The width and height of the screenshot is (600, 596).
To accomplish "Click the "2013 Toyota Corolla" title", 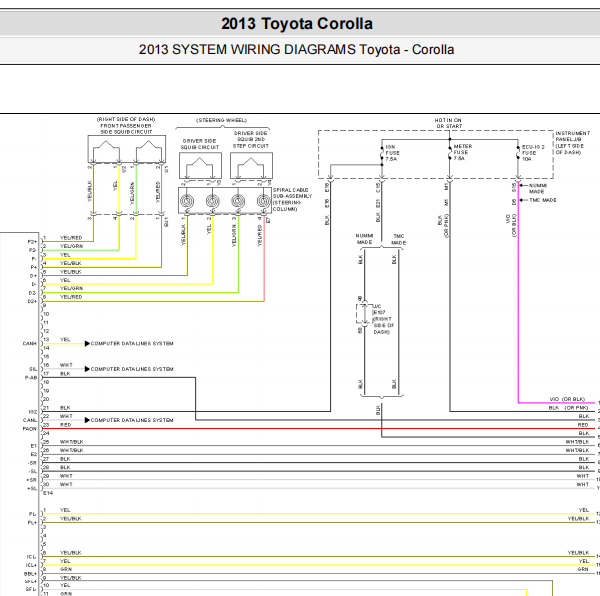I will tap(297, 24).
